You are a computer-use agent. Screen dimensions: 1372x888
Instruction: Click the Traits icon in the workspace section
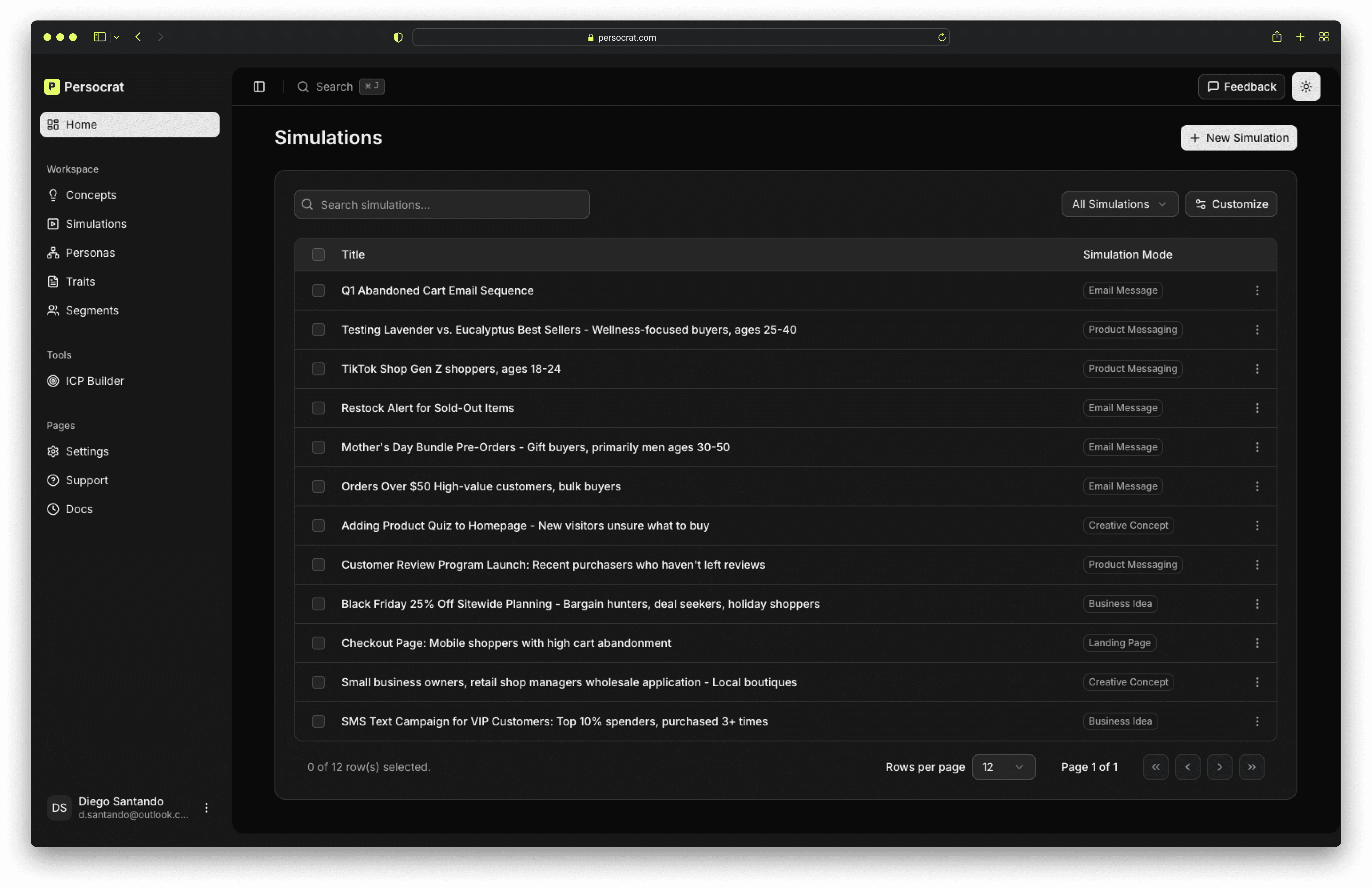(x=53, y=281)
